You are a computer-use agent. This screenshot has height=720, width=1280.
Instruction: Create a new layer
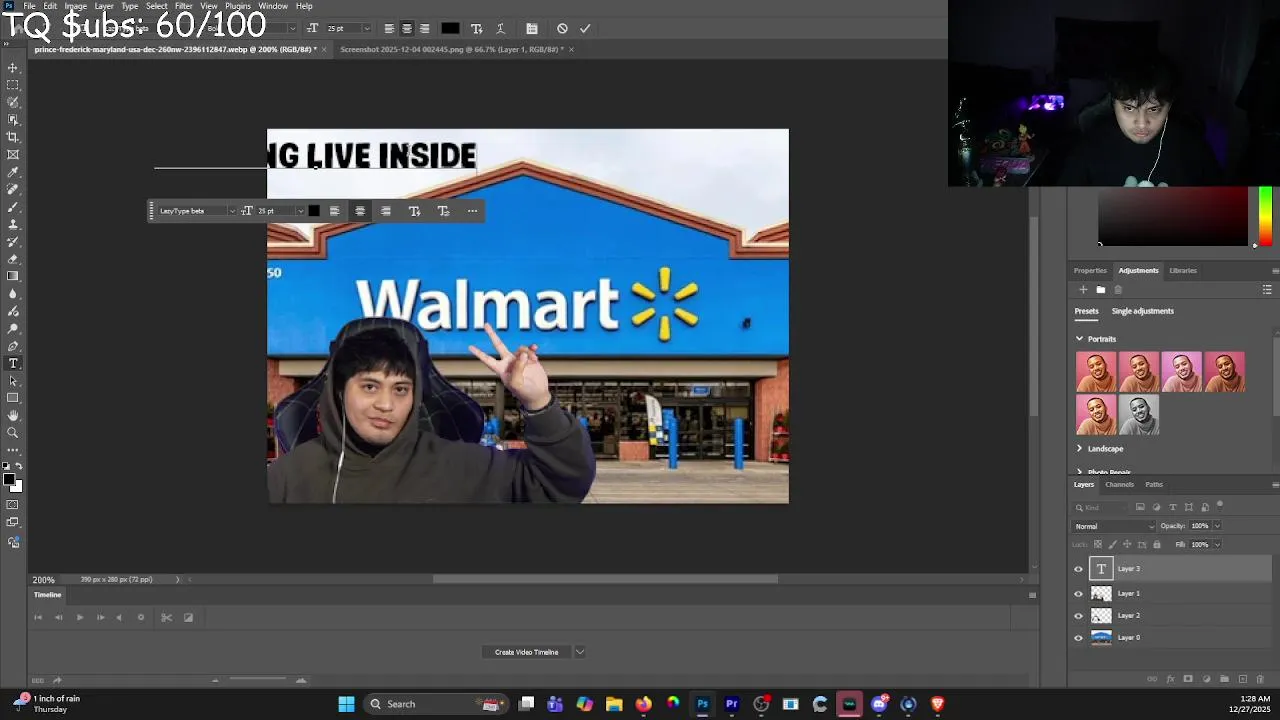(1243, 679)
